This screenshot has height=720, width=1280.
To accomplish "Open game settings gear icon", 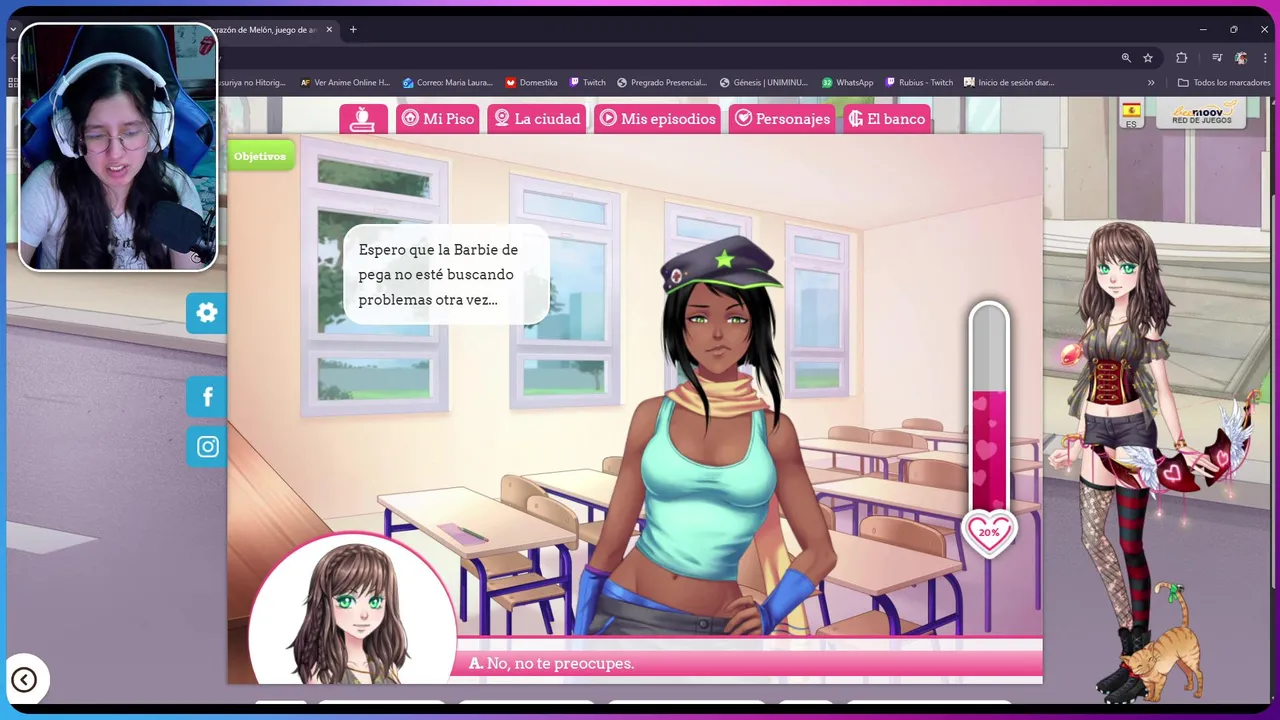I will 207,313.
